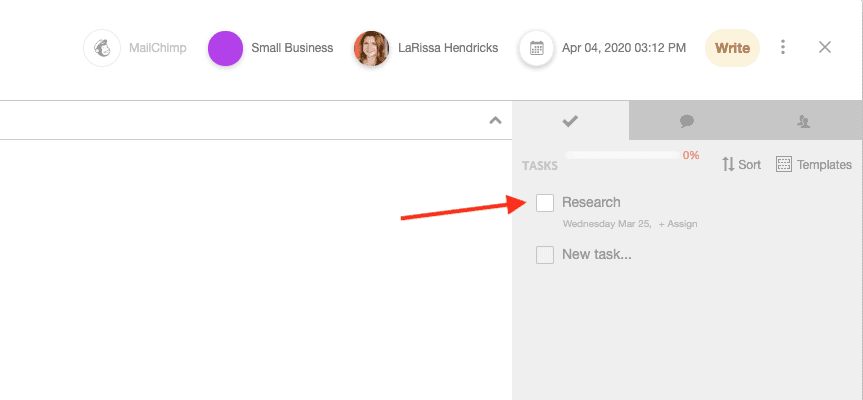Viewport: 863px width, 400px height.
Task: Check off the Research task
Action: click(x=545, y=203)
